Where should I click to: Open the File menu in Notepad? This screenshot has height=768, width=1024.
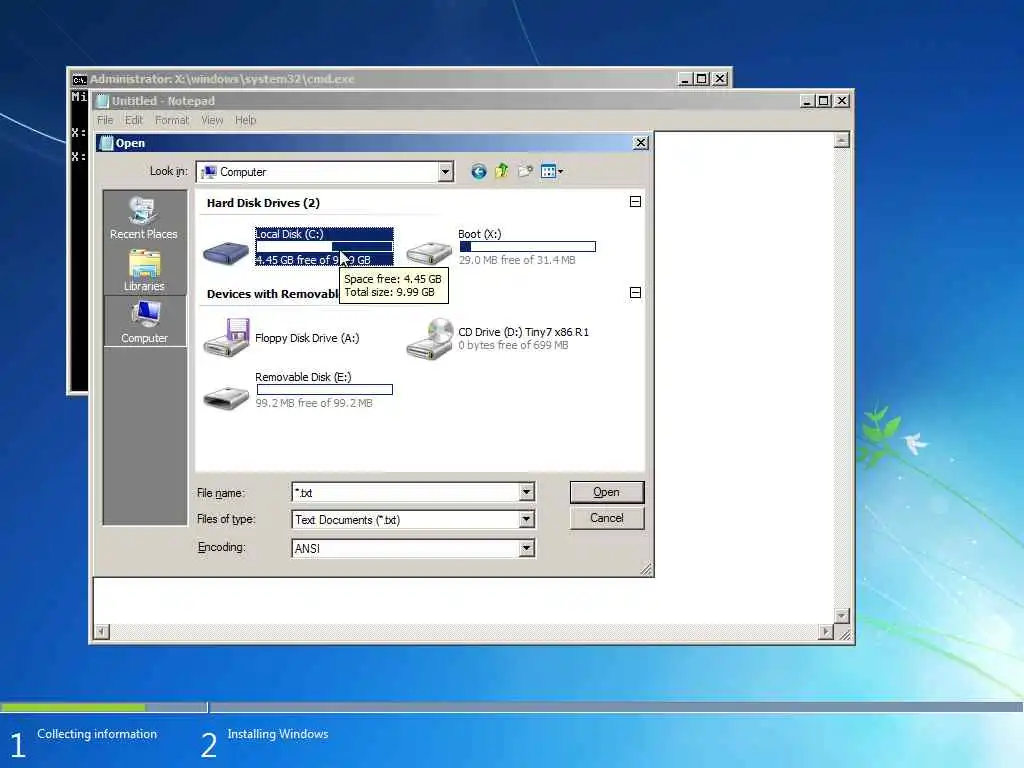click(105, 120)
